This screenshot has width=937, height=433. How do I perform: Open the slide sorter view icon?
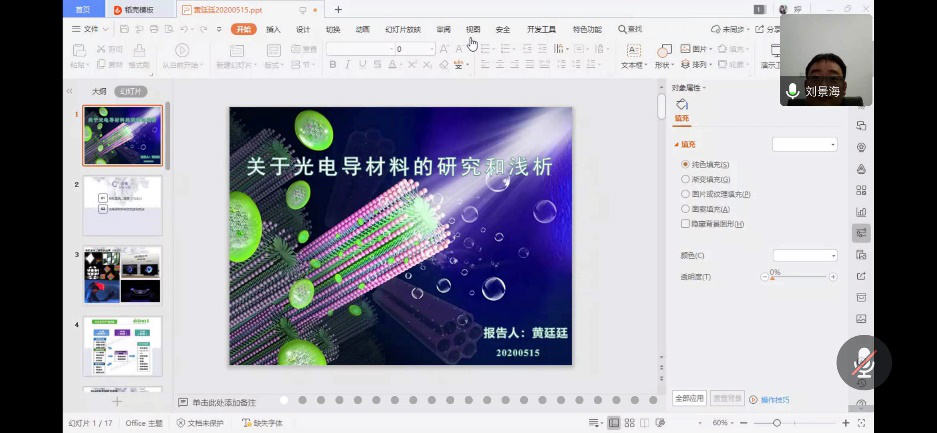(630, 423)
